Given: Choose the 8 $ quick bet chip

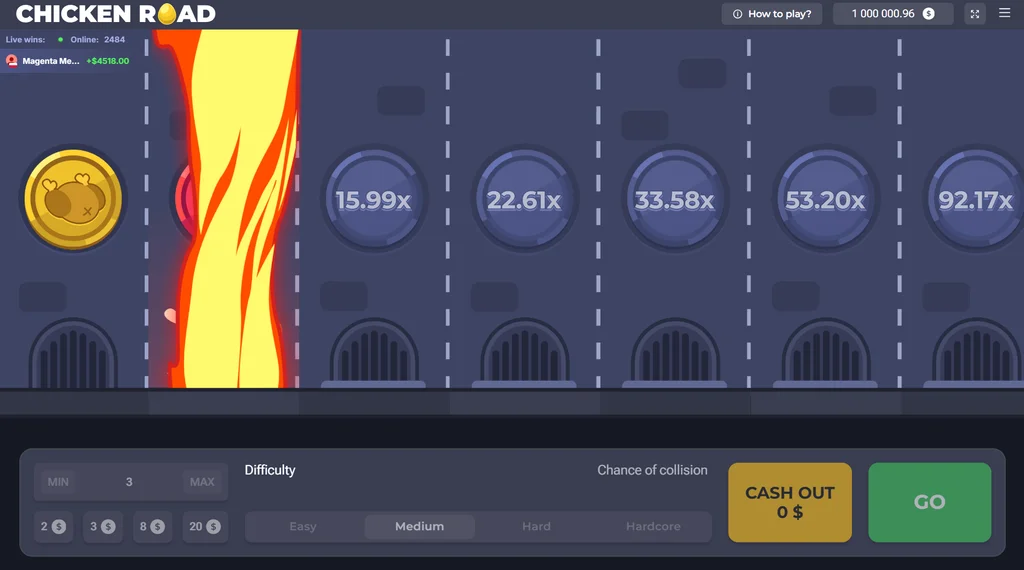Looking at the screenshot, I should tap(152, 526).
